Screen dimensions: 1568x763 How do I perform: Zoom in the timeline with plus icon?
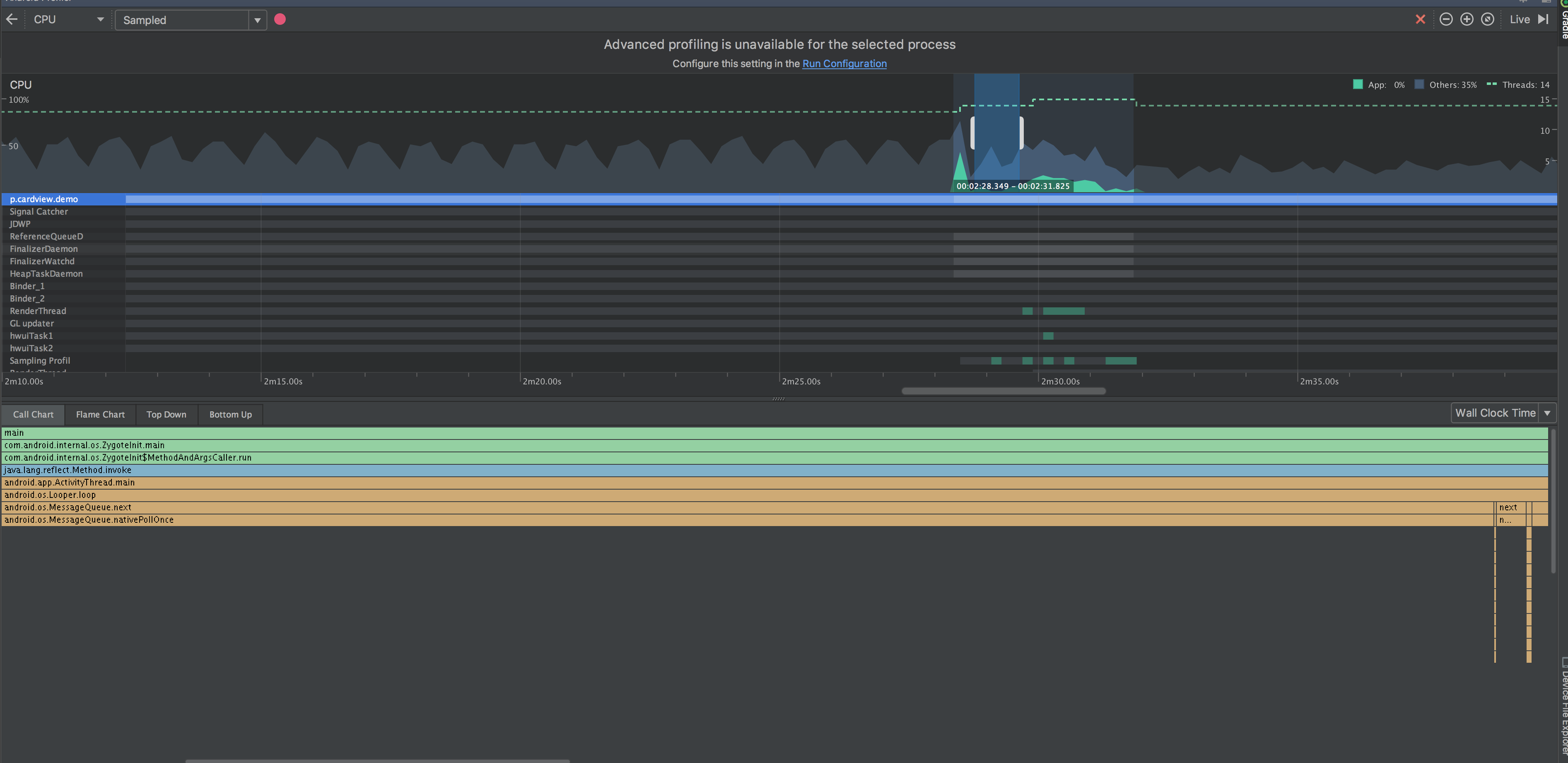1467,20
